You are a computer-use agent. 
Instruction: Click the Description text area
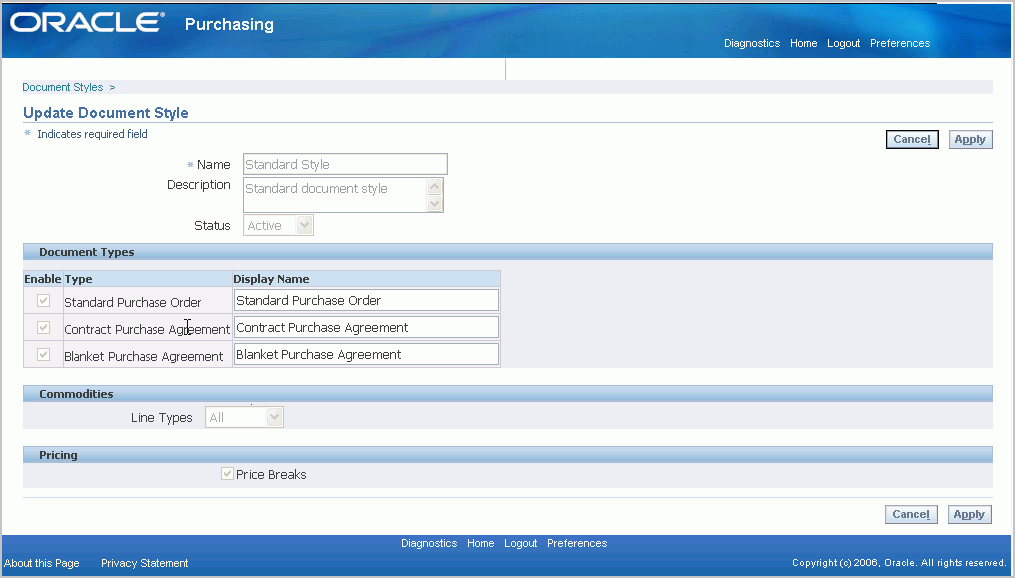click(x=335, y=195)
